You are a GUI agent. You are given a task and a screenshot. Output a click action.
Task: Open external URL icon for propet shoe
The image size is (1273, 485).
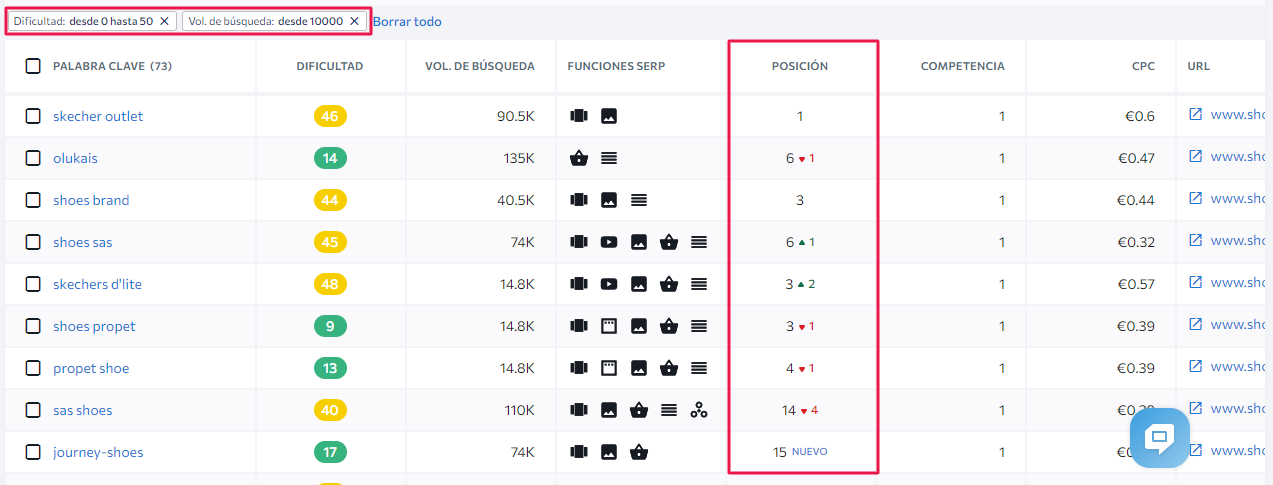pos(1195,367)
